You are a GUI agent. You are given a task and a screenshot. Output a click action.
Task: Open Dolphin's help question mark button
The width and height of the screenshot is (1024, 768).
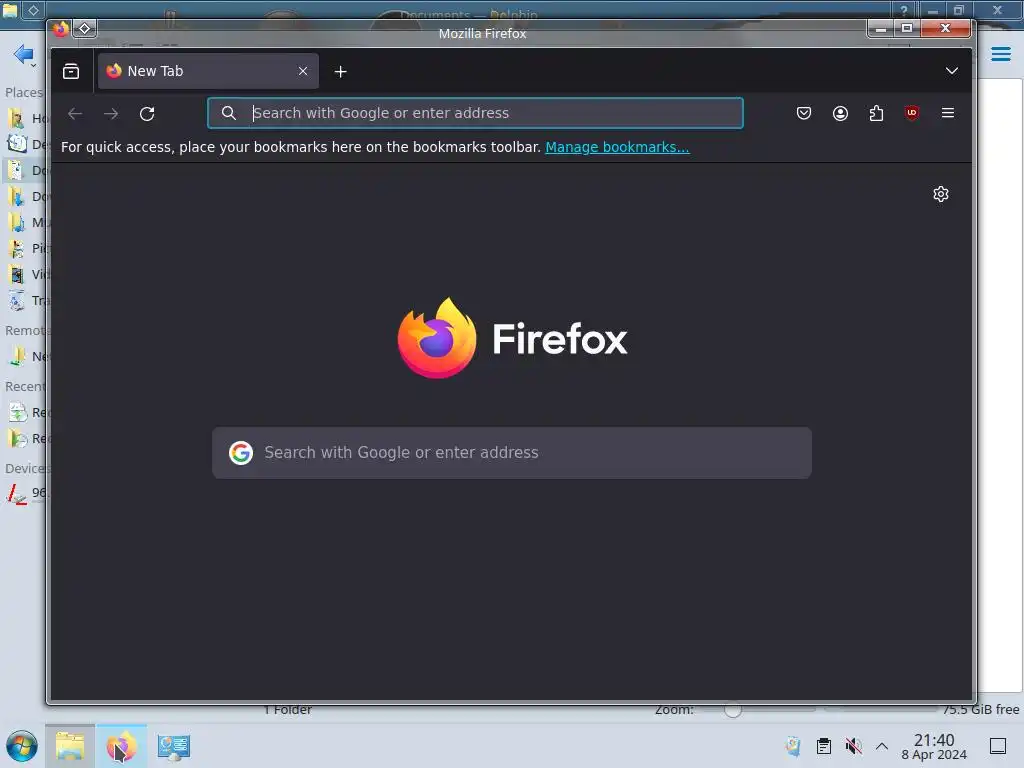(x=904, y=9)
